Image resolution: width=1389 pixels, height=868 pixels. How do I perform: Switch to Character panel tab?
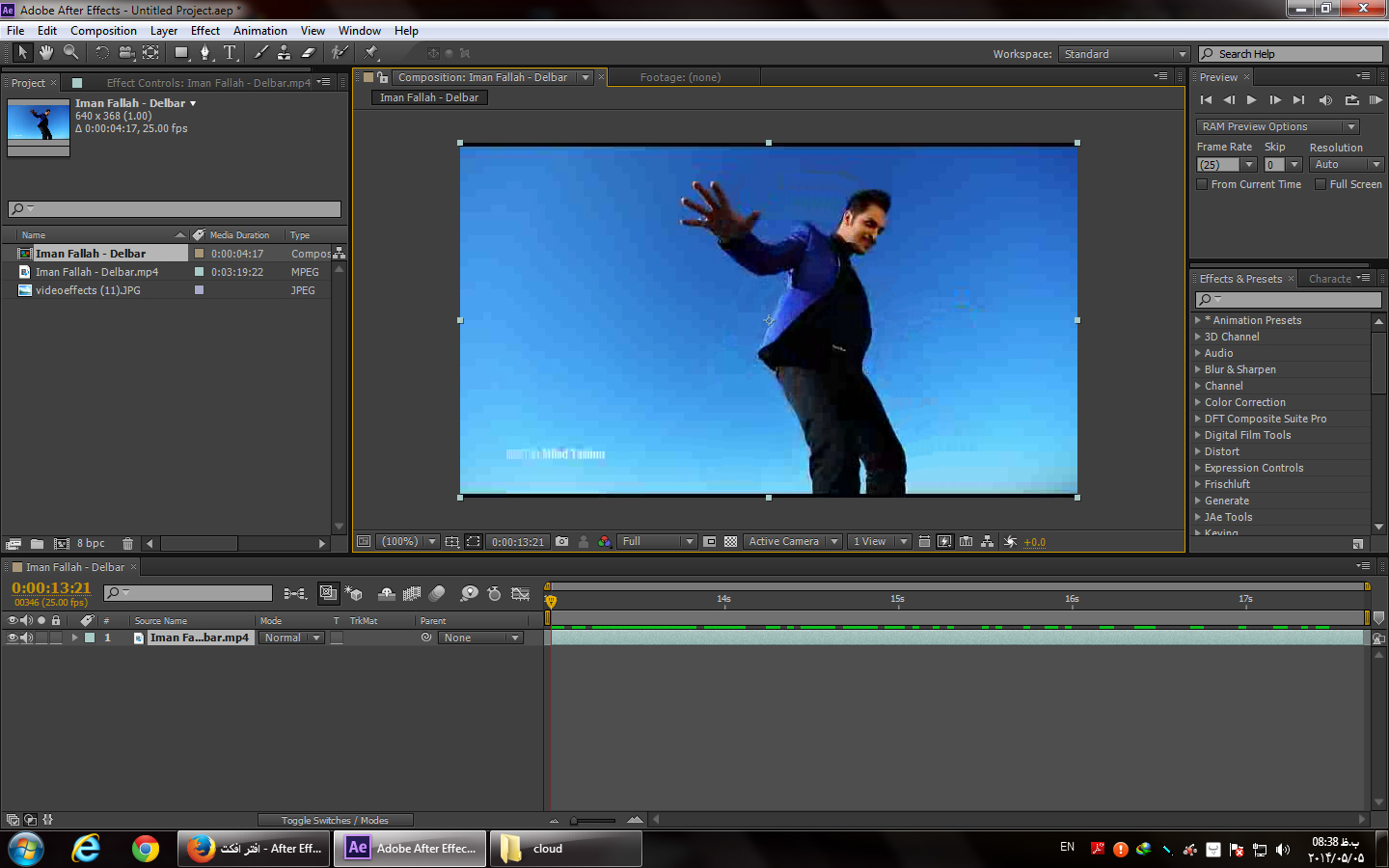1329,279
